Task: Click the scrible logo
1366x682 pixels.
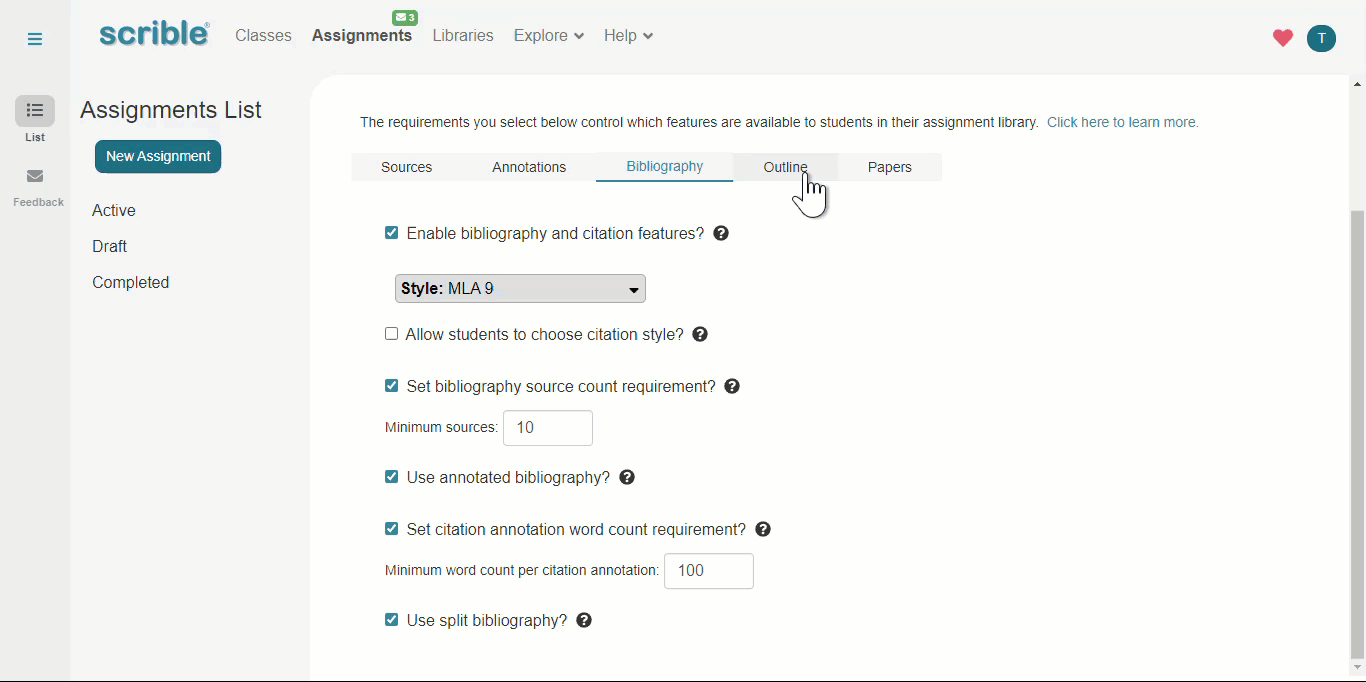Action: point(152,33)
